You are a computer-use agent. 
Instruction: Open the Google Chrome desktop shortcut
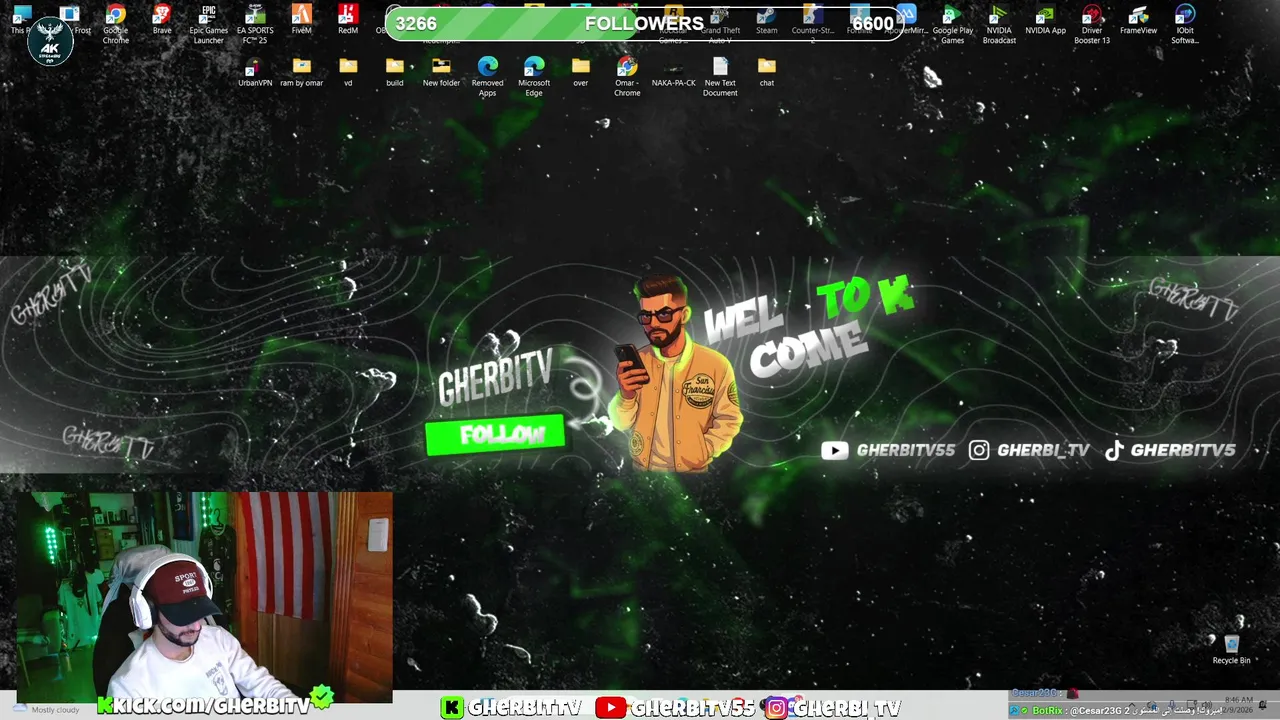(116, 23)
